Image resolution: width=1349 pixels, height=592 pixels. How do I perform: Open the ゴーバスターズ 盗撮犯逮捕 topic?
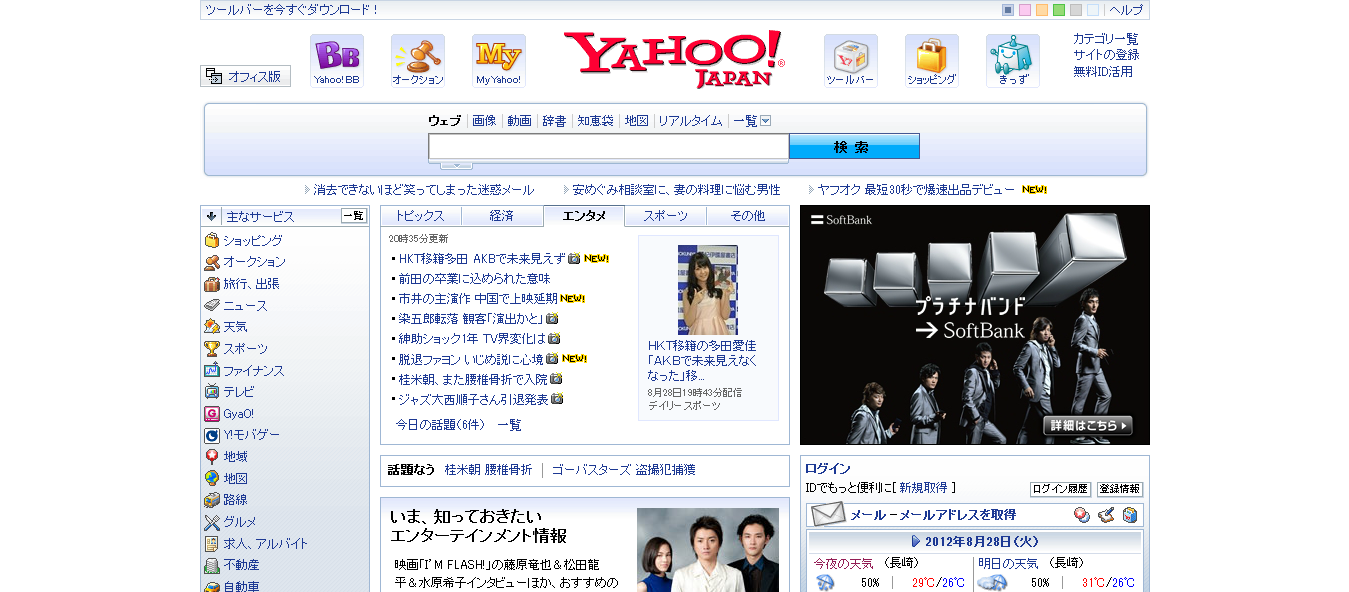coord(623,469)
